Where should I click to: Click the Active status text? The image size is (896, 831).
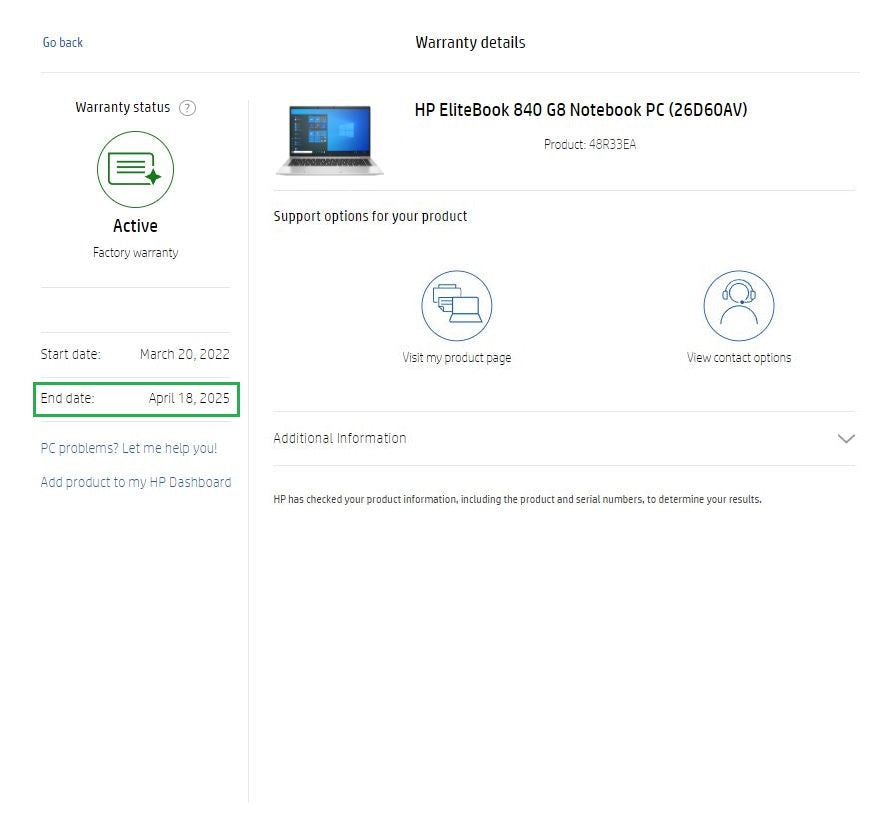(x=135, y=226)
